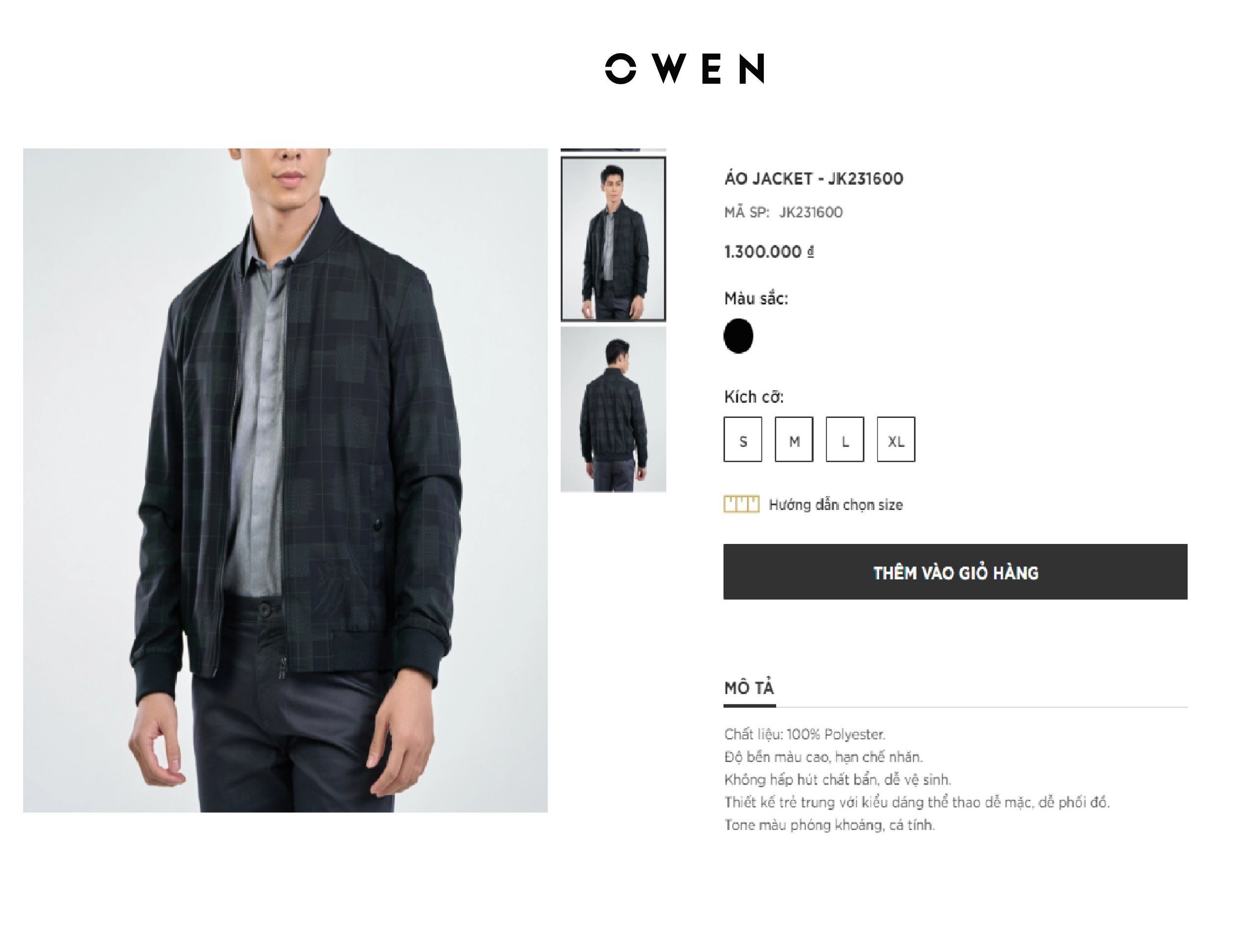Pick the XL size box
1260x952 pixels.
click(896, 439)
